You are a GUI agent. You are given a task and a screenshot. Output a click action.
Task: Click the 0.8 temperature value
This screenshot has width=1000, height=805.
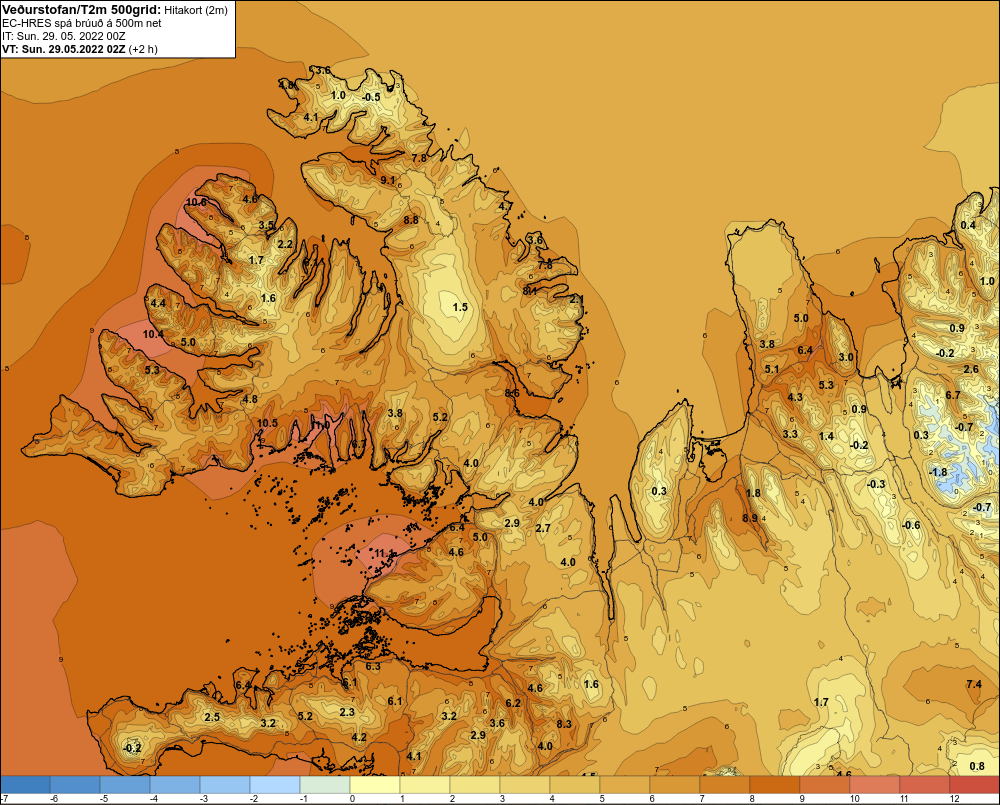pyautogui.click(x=977, y=766)
